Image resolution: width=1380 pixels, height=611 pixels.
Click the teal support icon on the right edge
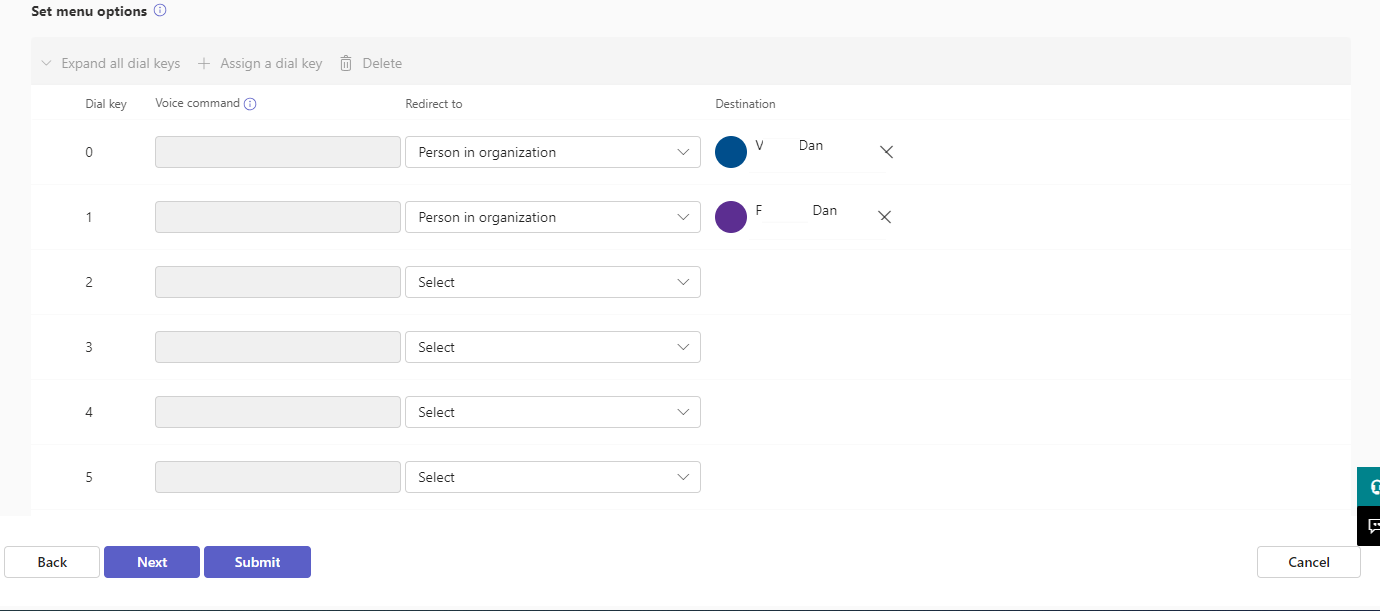click(1372, 485)
